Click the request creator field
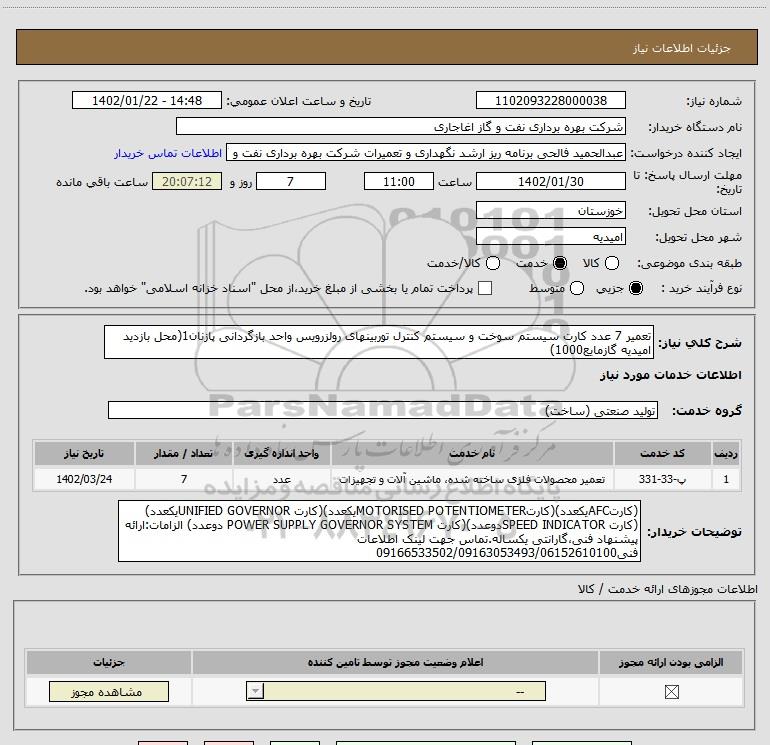This screenshot has height=745, width=770. click(426, 153)
